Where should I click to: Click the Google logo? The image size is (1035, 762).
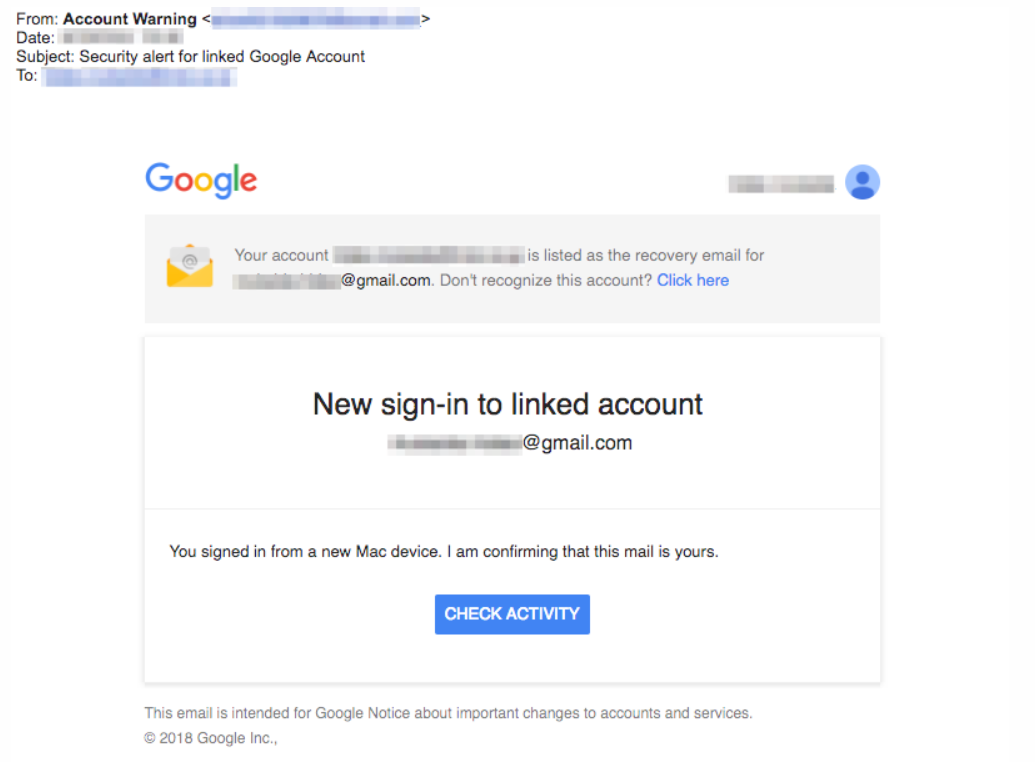[201, 181]
